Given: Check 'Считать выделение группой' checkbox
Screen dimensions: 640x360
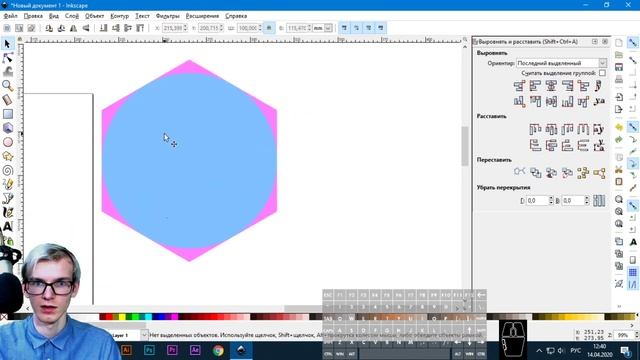Looking at the screenshot, I should [x=602, y=73].
